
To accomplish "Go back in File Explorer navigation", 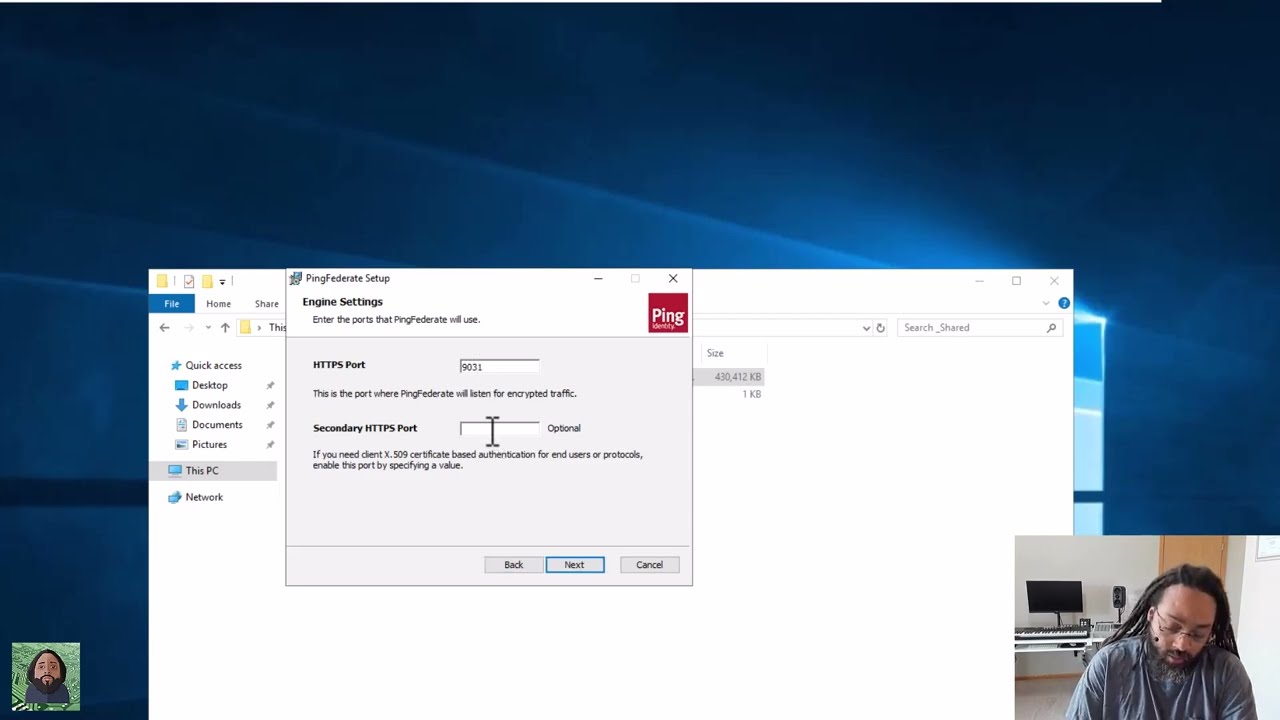I will click(x=165, y=328).
